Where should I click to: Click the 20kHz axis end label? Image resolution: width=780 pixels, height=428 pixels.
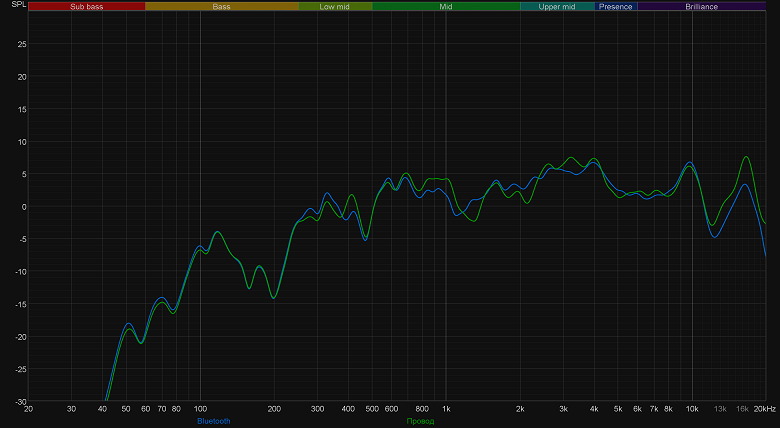(x=765, y=409)
